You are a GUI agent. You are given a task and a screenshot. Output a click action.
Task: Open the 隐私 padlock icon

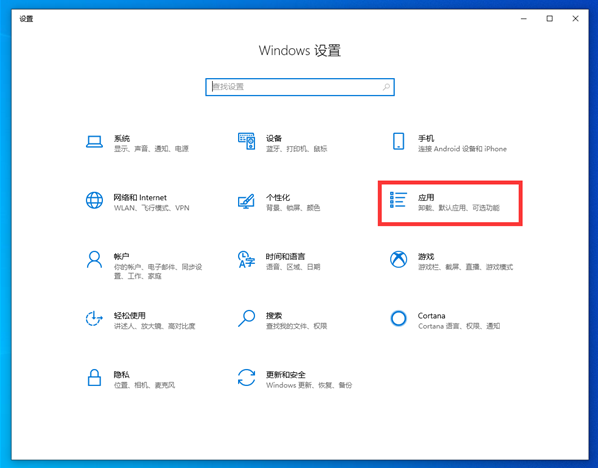click(x=94, y=378)
